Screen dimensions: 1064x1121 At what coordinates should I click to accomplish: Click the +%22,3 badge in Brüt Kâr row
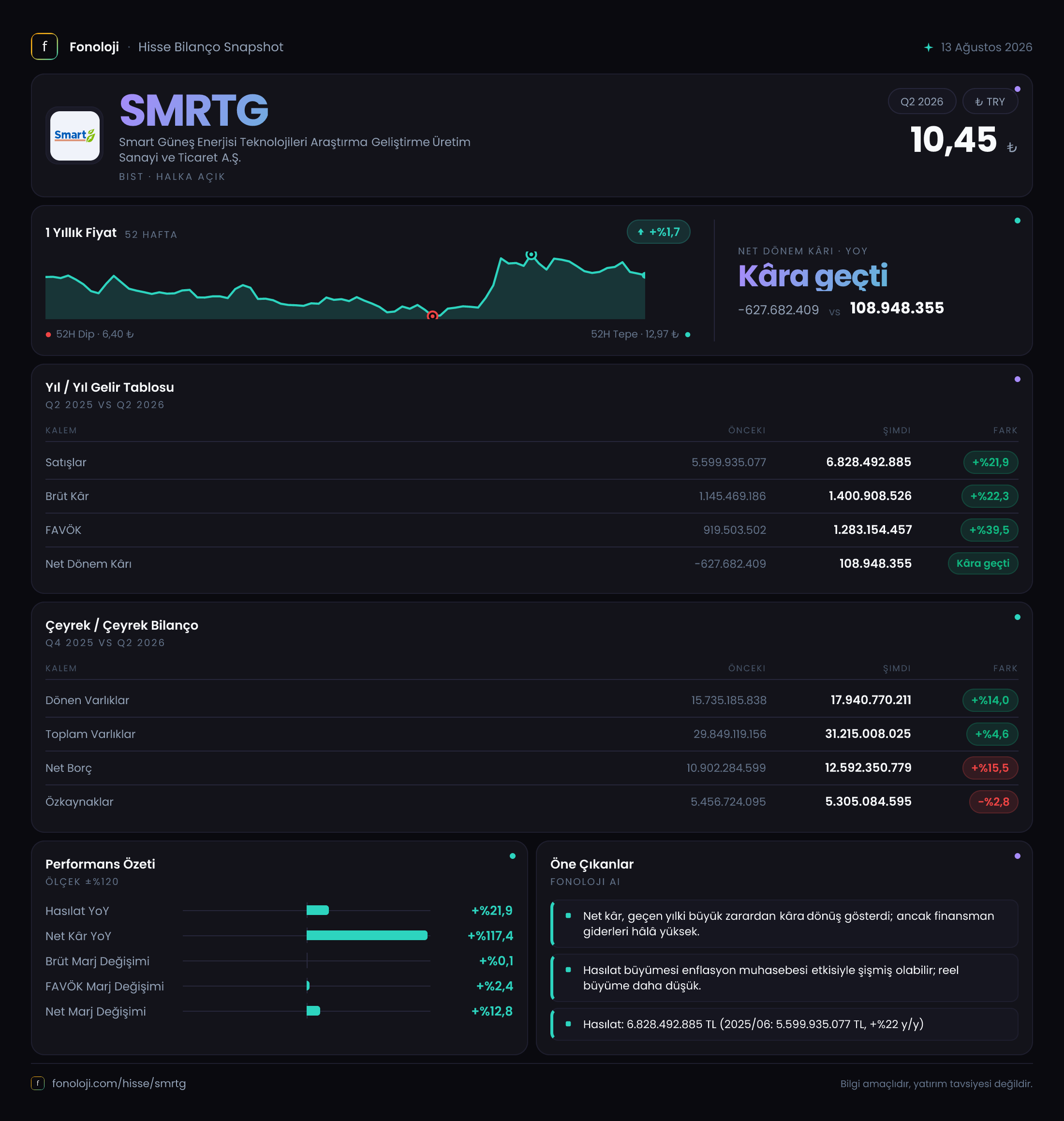pyautogui.click(x=989, y=496)
